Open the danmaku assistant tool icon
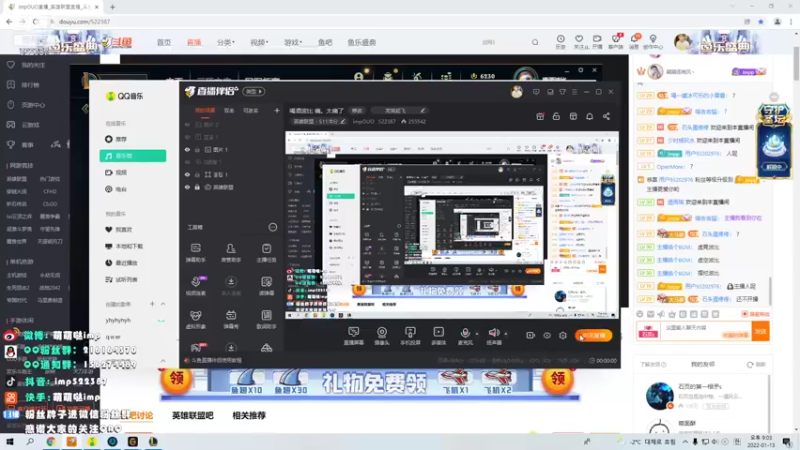This screenshot has width=800, height=450. click(195, 248)
